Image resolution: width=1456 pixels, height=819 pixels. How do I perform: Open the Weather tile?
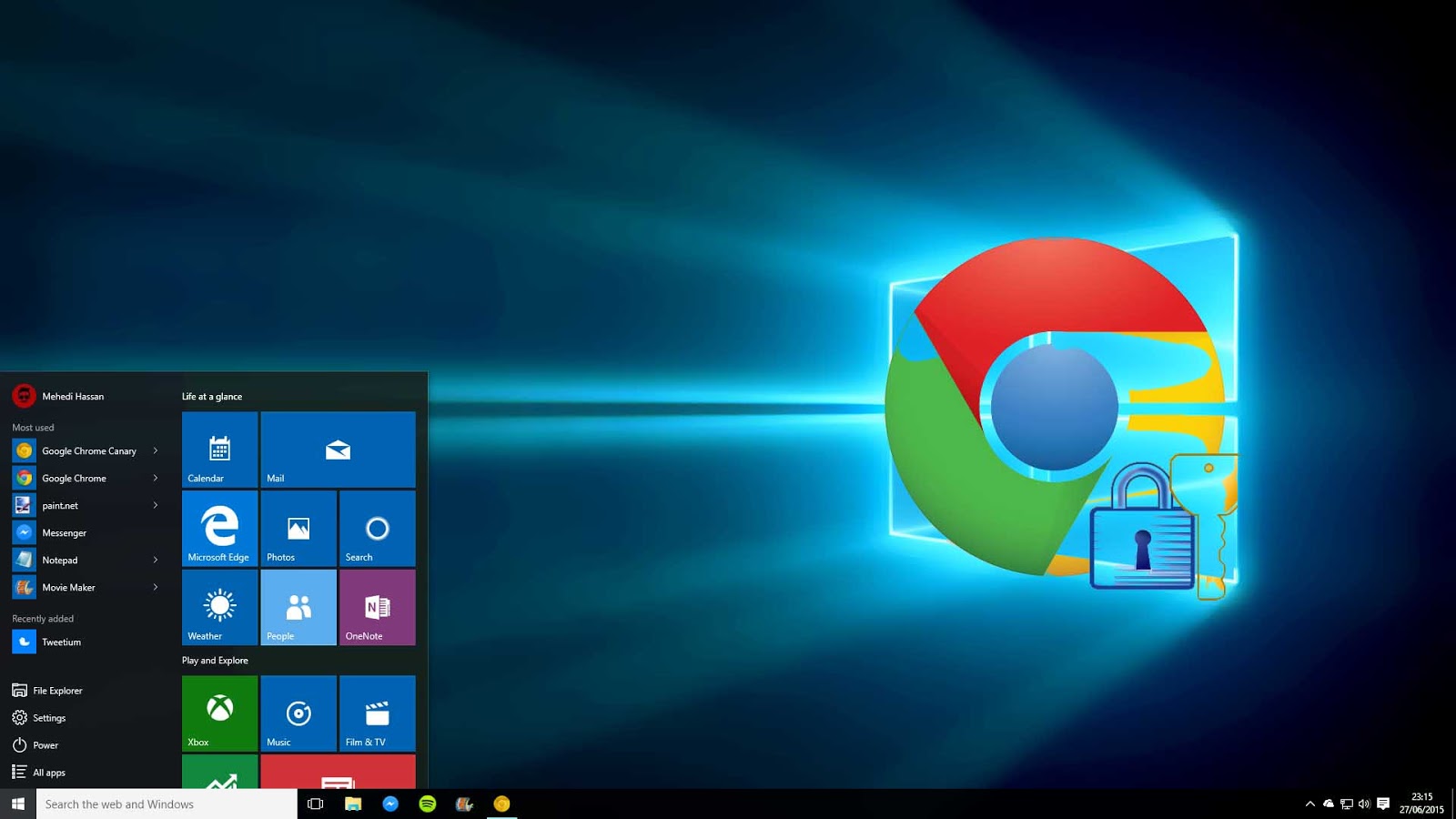click(219, 608)
